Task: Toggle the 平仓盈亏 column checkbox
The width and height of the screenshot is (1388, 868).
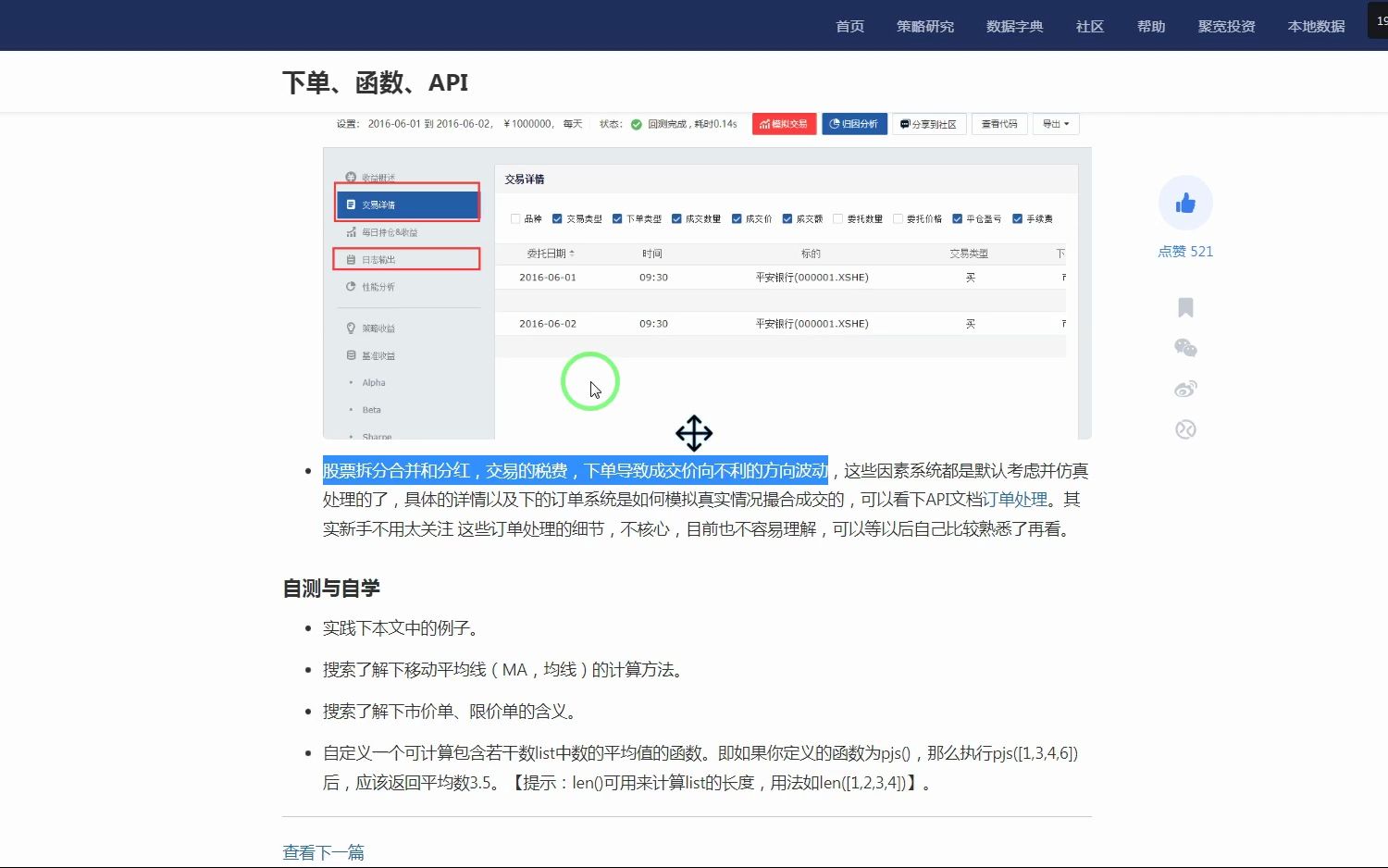Action: click(x=958, y=219)
